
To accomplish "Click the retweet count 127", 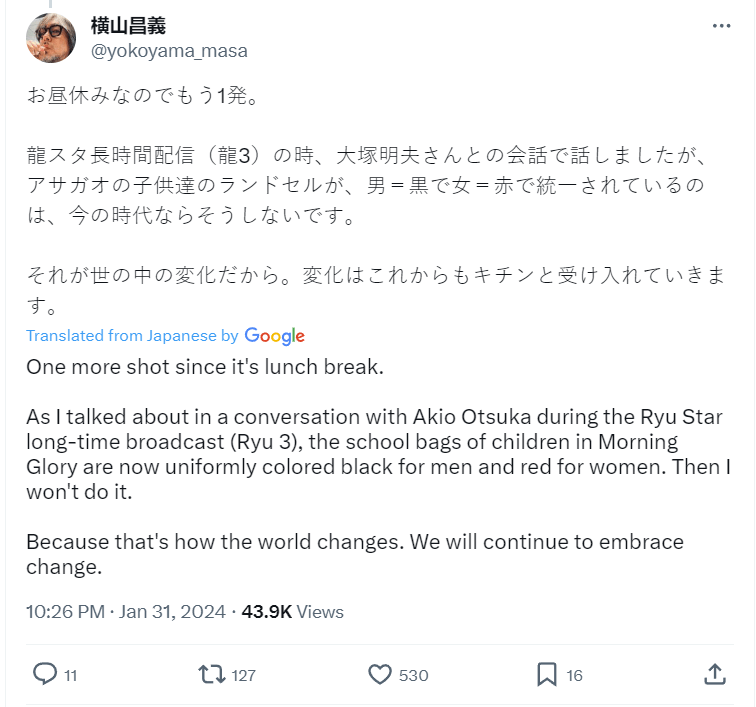I will [x=243, y=676].
